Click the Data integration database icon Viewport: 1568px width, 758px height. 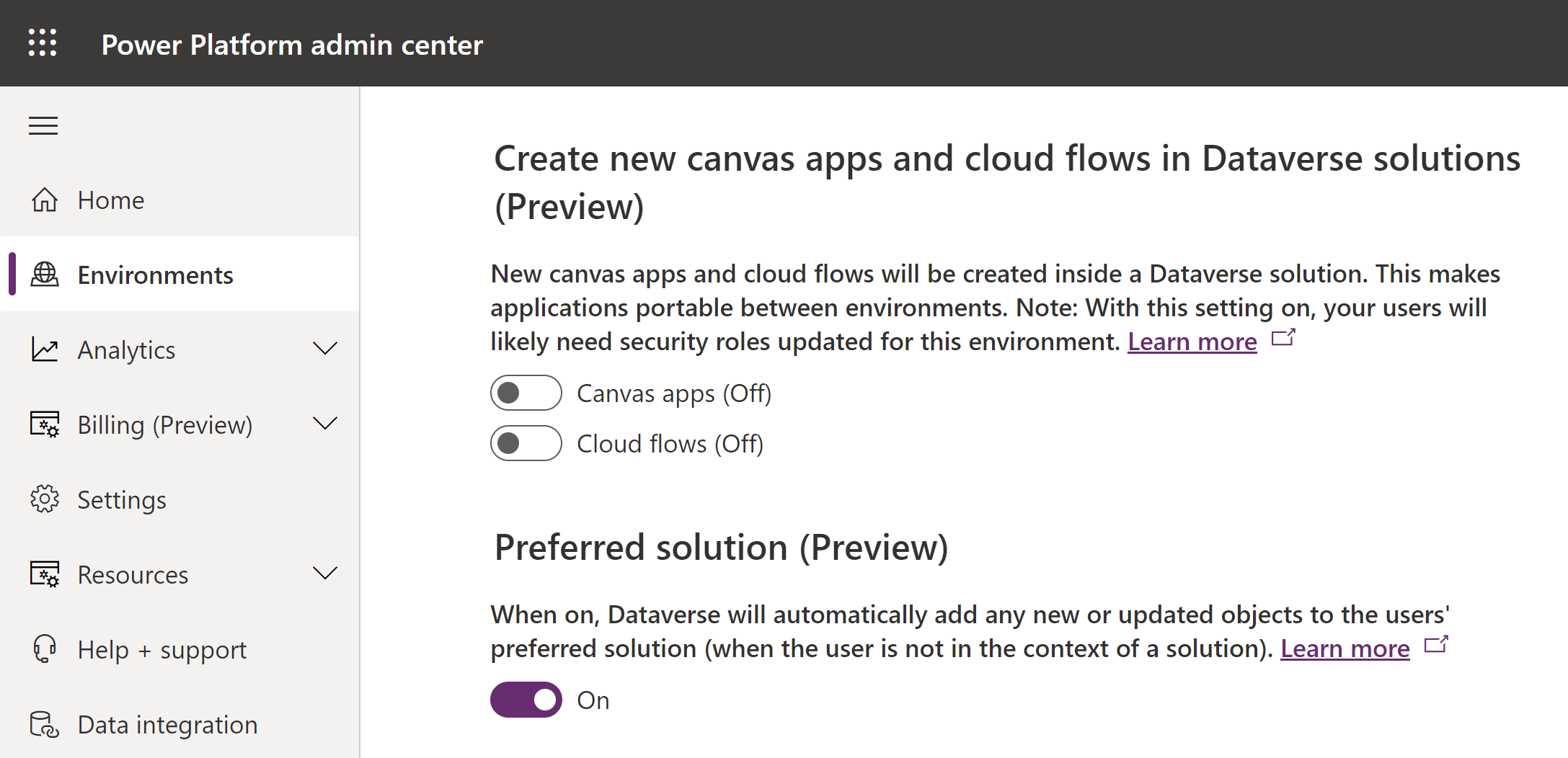point(45,724)
